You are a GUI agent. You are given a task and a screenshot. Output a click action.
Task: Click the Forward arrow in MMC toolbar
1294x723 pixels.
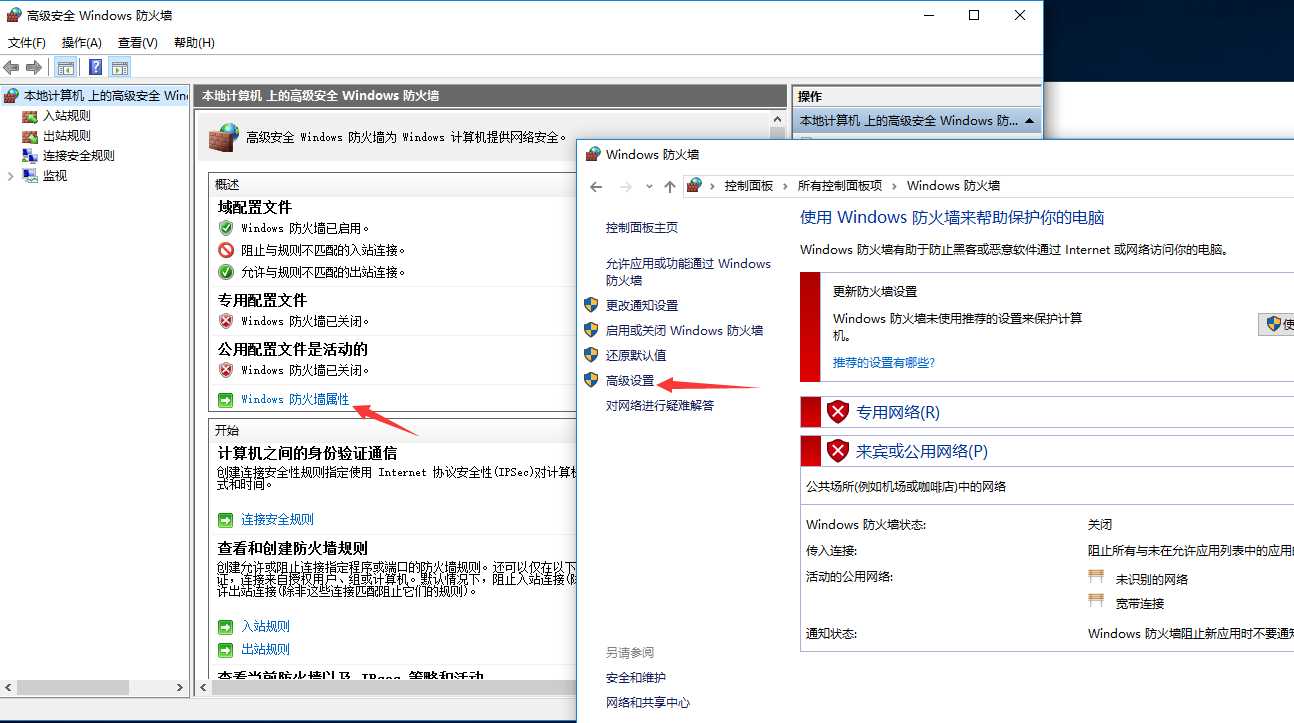tap(34, 67)
